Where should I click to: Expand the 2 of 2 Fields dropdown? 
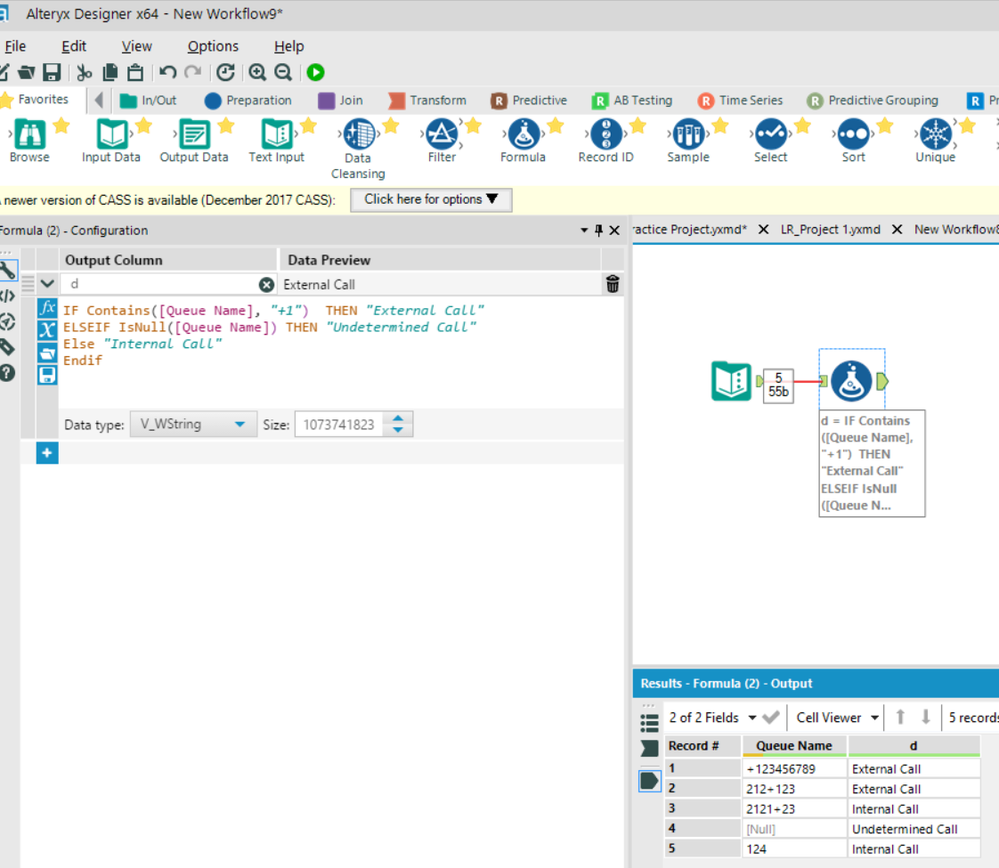pyautogui.click(x=712, y=718)
